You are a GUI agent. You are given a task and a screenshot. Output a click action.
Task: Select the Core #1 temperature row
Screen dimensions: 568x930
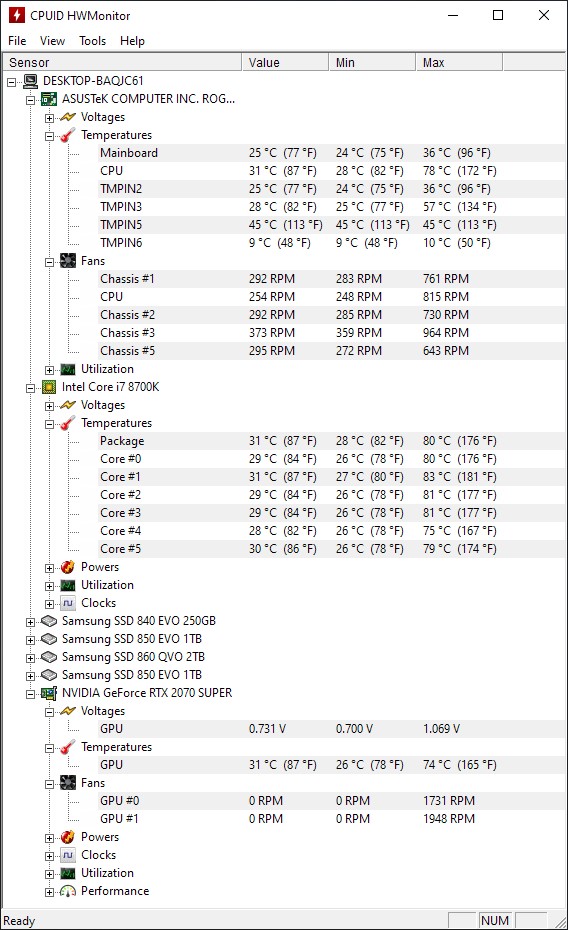(331, 477)
